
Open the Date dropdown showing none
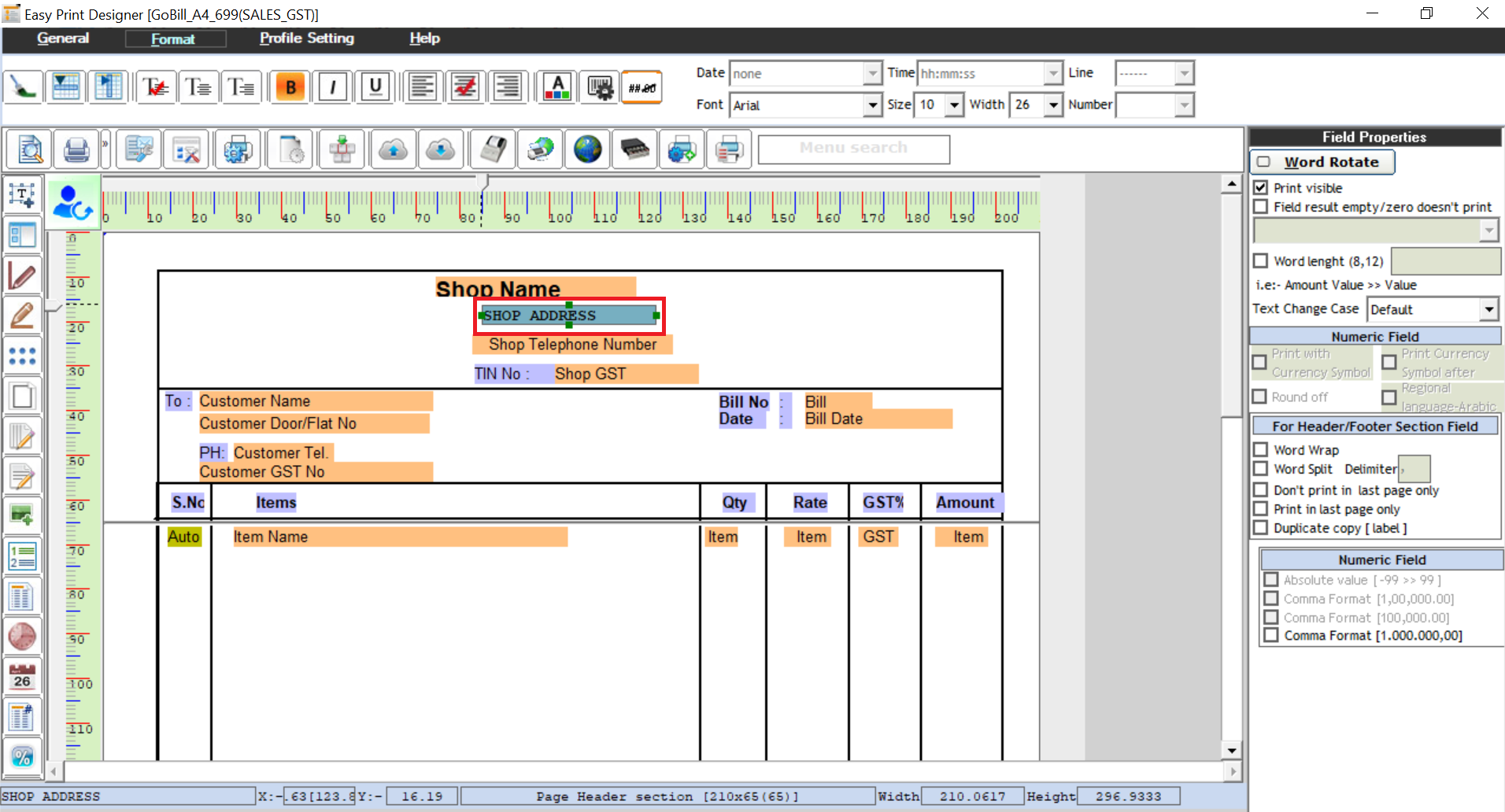871,72
